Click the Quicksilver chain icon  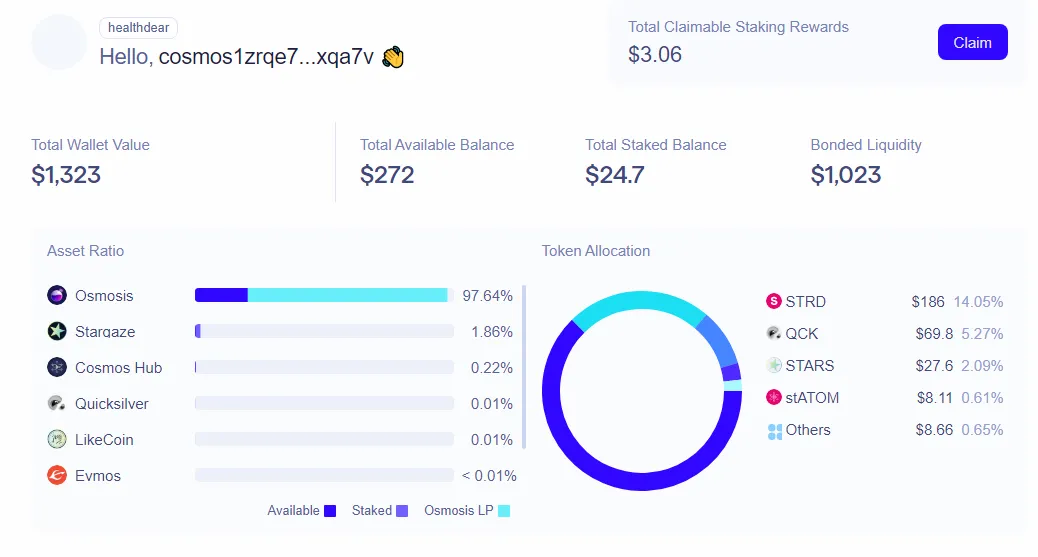point(57,403)
